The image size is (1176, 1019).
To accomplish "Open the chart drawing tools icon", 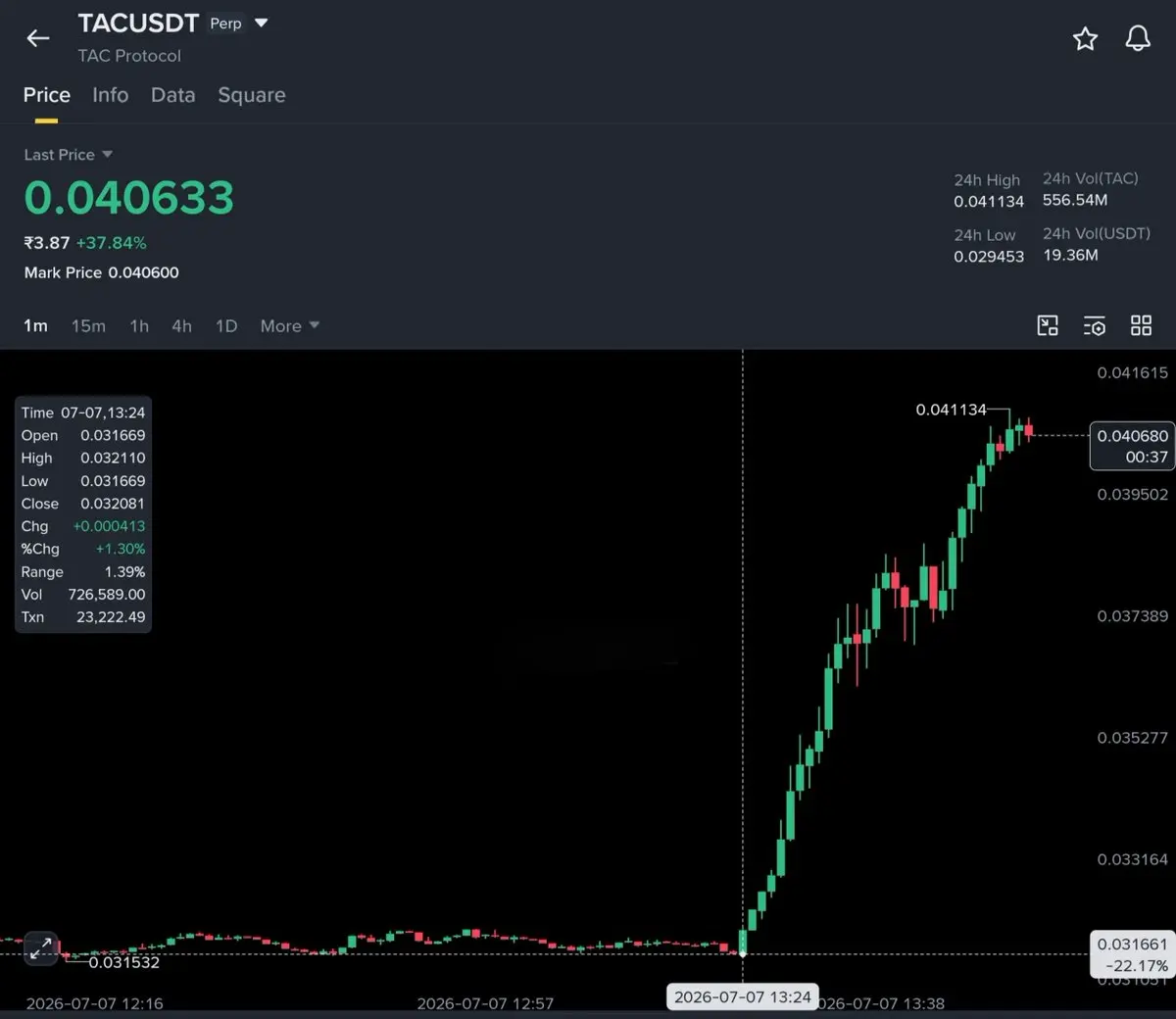I will pyautogui.click(x=1048, y=325).
